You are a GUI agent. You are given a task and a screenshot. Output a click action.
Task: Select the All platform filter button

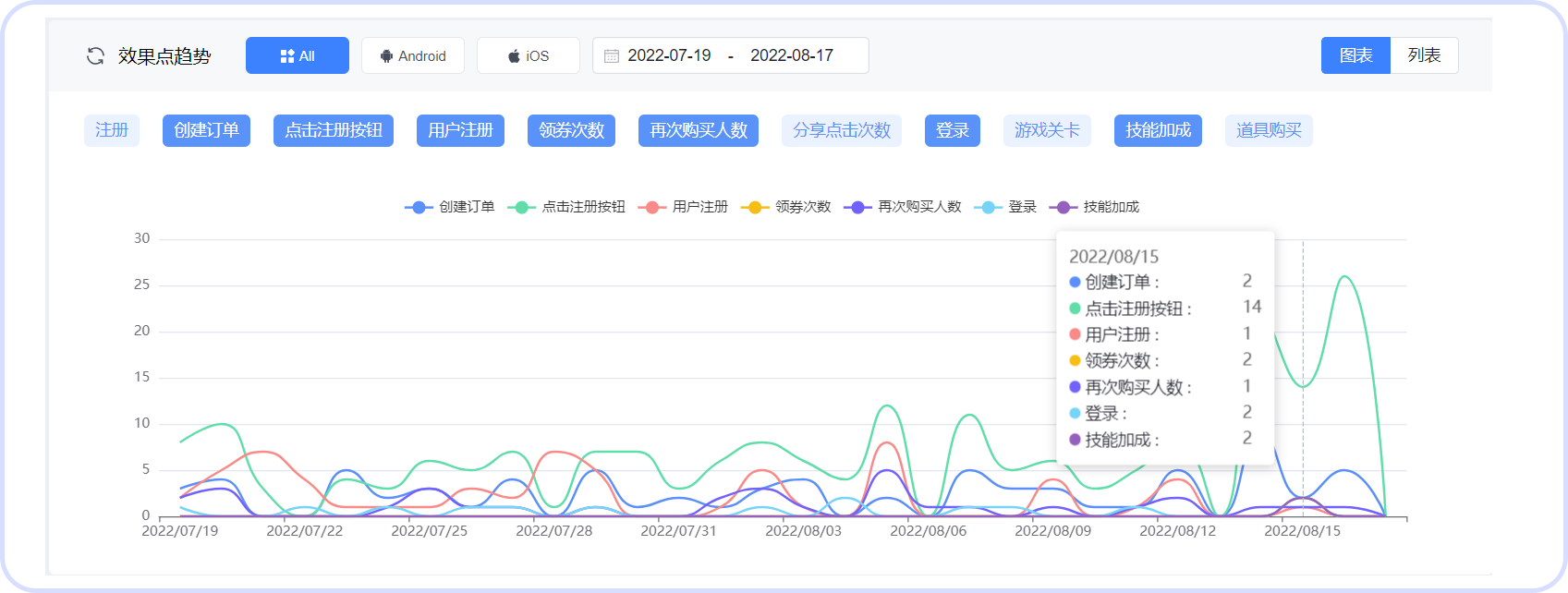(298, 55)
